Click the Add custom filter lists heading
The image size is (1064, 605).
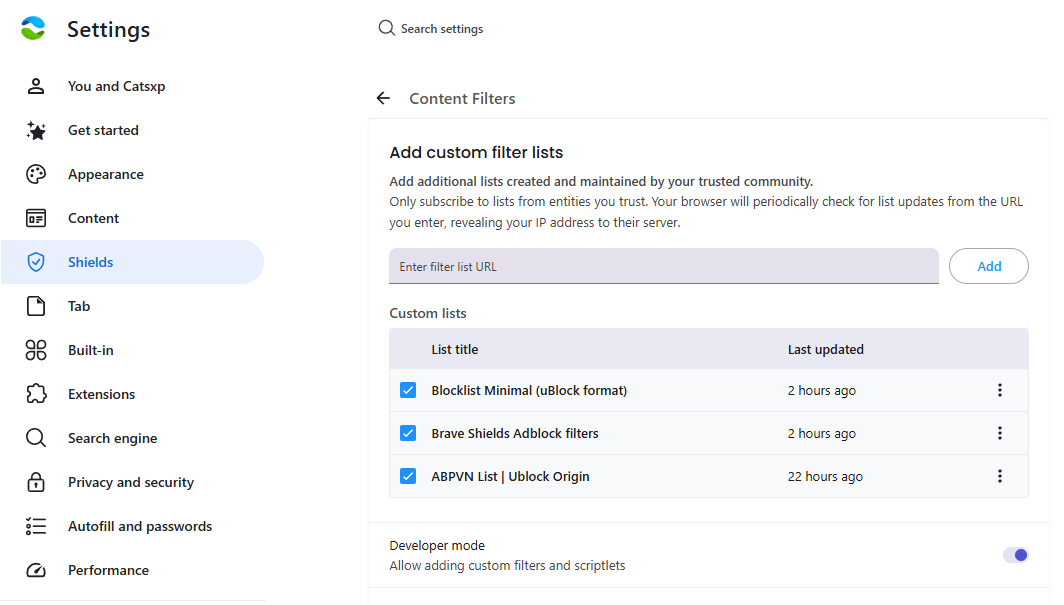[476, 152]
